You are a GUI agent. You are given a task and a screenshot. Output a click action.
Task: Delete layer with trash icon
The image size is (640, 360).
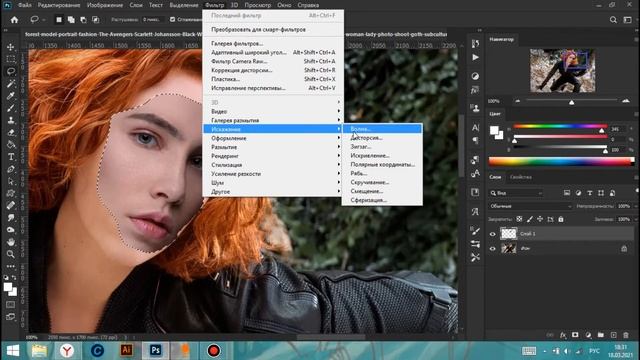[626, 335]
